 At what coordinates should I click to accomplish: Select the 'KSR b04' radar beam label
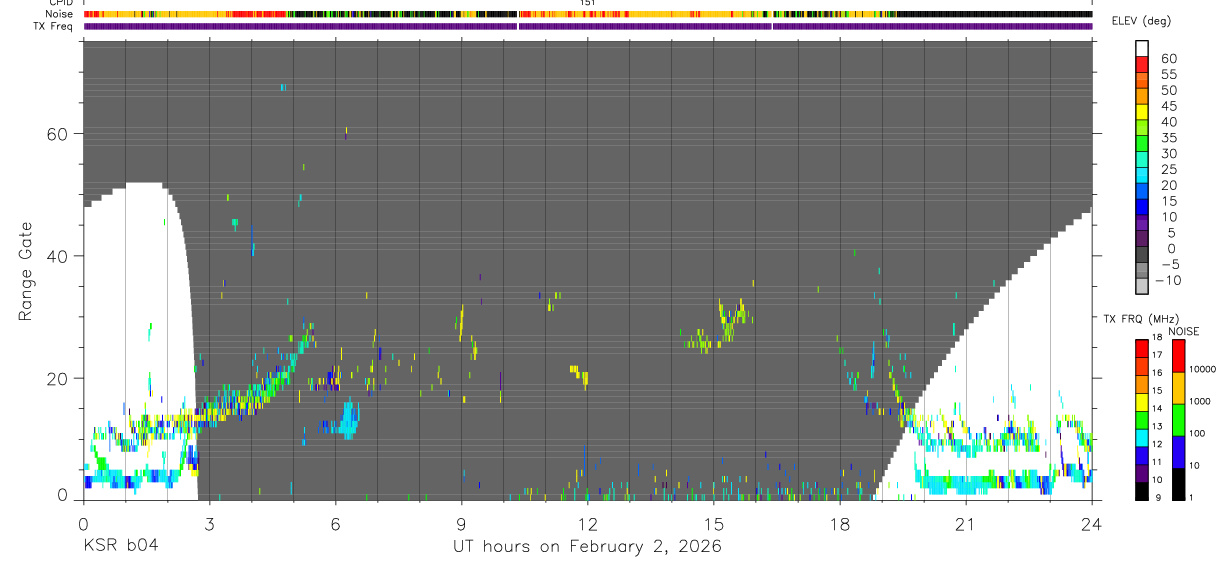pos(120,546)
